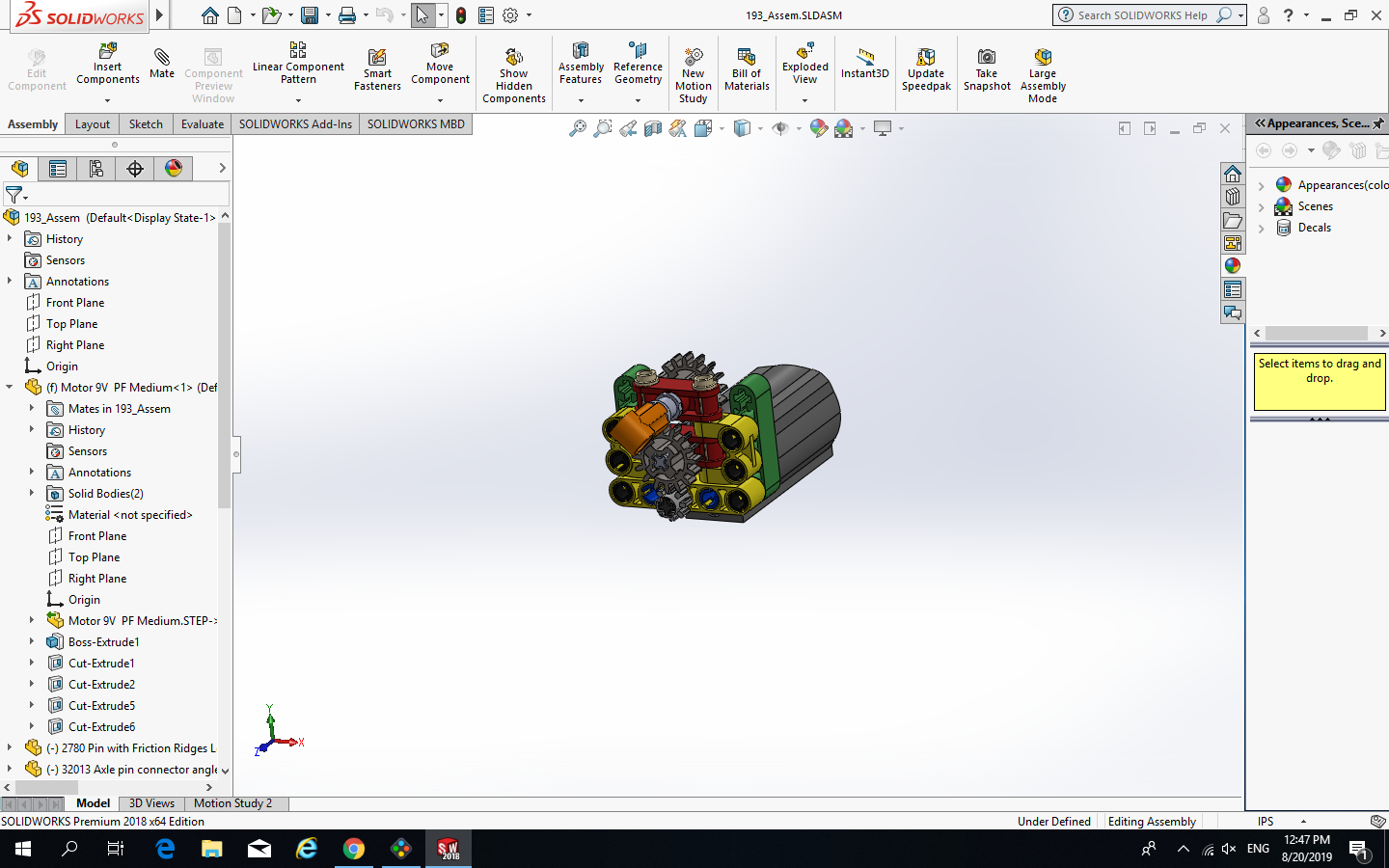1389x868 pixels.
Task: Open DimXpertManager tab icon
Action: [135, 169]
